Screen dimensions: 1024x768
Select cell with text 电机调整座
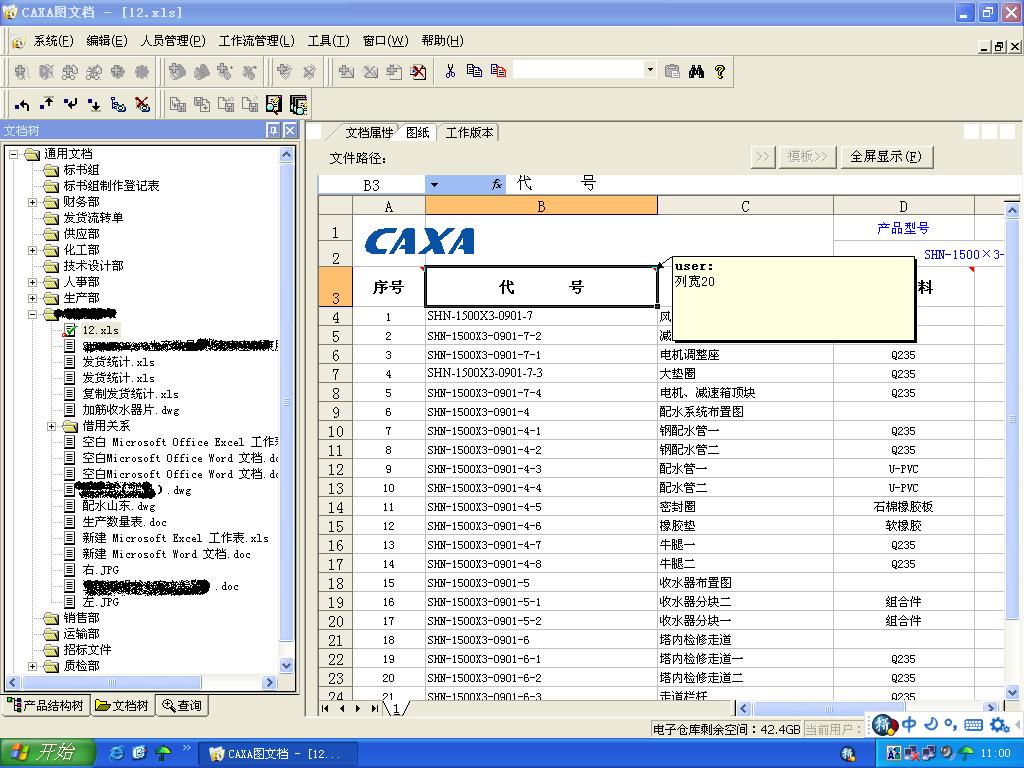point(745,355)
